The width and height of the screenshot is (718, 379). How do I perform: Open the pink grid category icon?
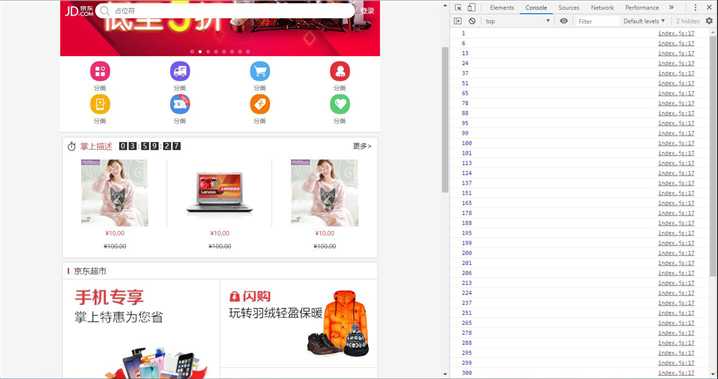[x=100, y=71]
